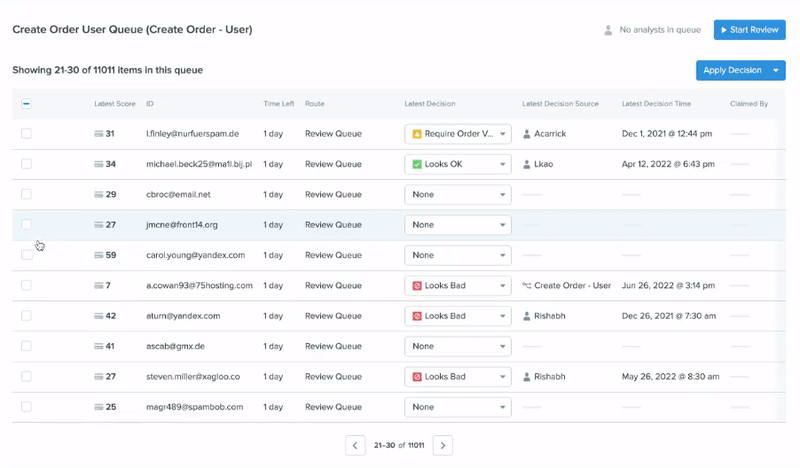Open user l.finley@nurfuerspam.de
Viewport: 800px width, 468px height.
click(x=192, y=134)
